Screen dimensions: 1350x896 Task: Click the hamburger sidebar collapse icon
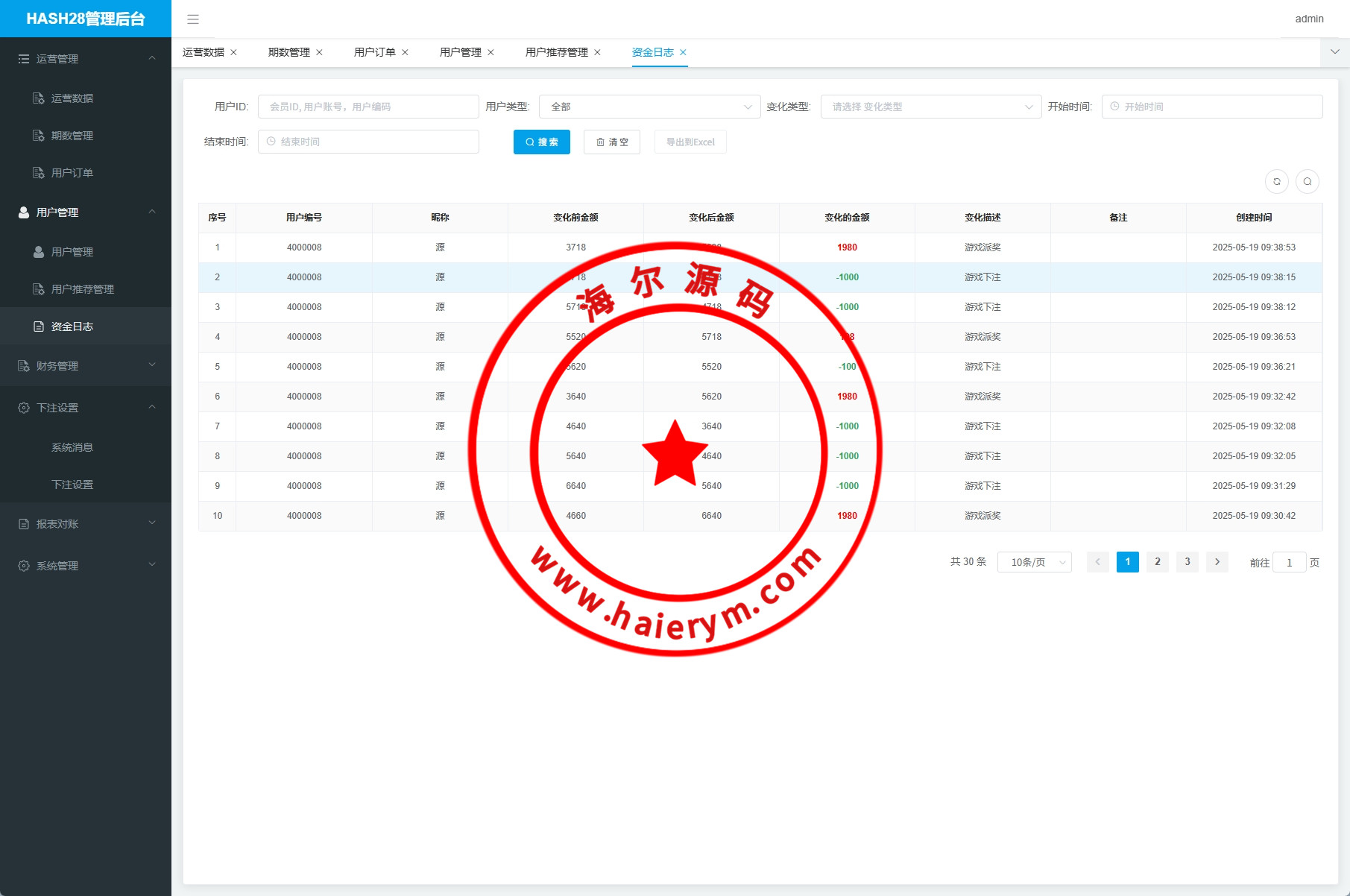click(x=193, y=19)
